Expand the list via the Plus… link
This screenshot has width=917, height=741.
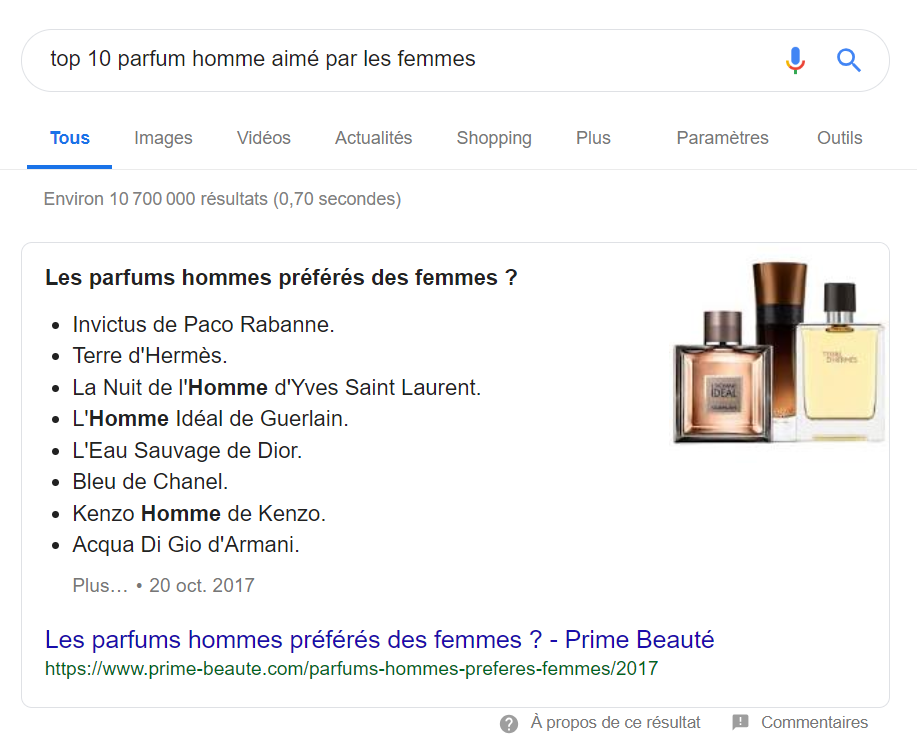point(100,585)
